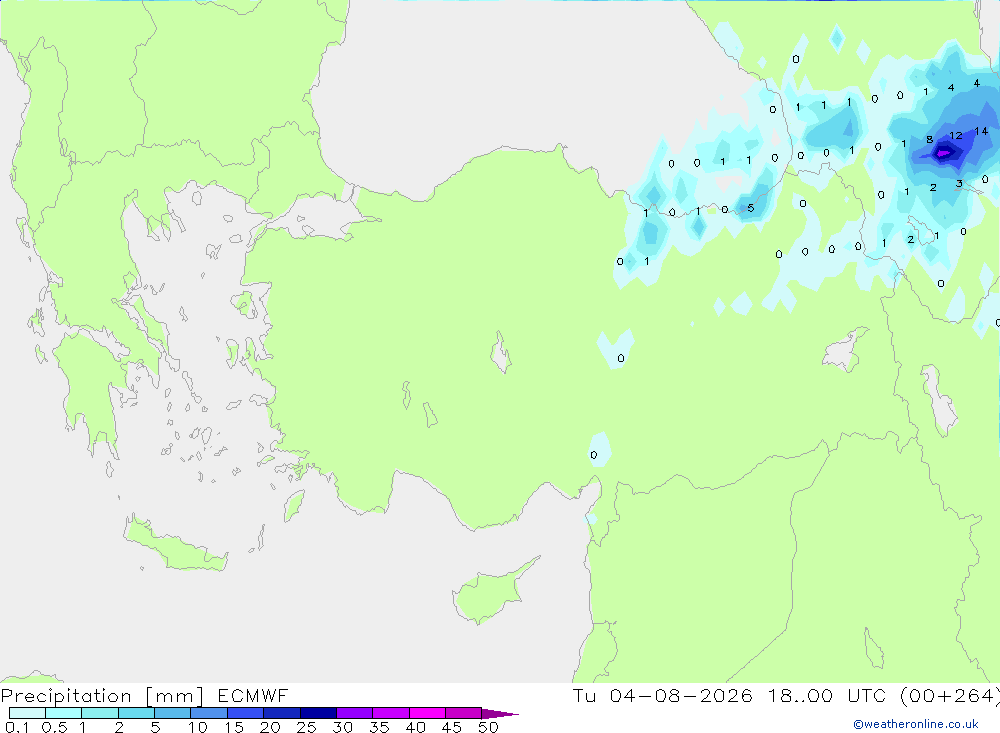Click the 25–30 mm dark navy legend swatch
The height and width of the screenshot is (733, 1000).
318,713
